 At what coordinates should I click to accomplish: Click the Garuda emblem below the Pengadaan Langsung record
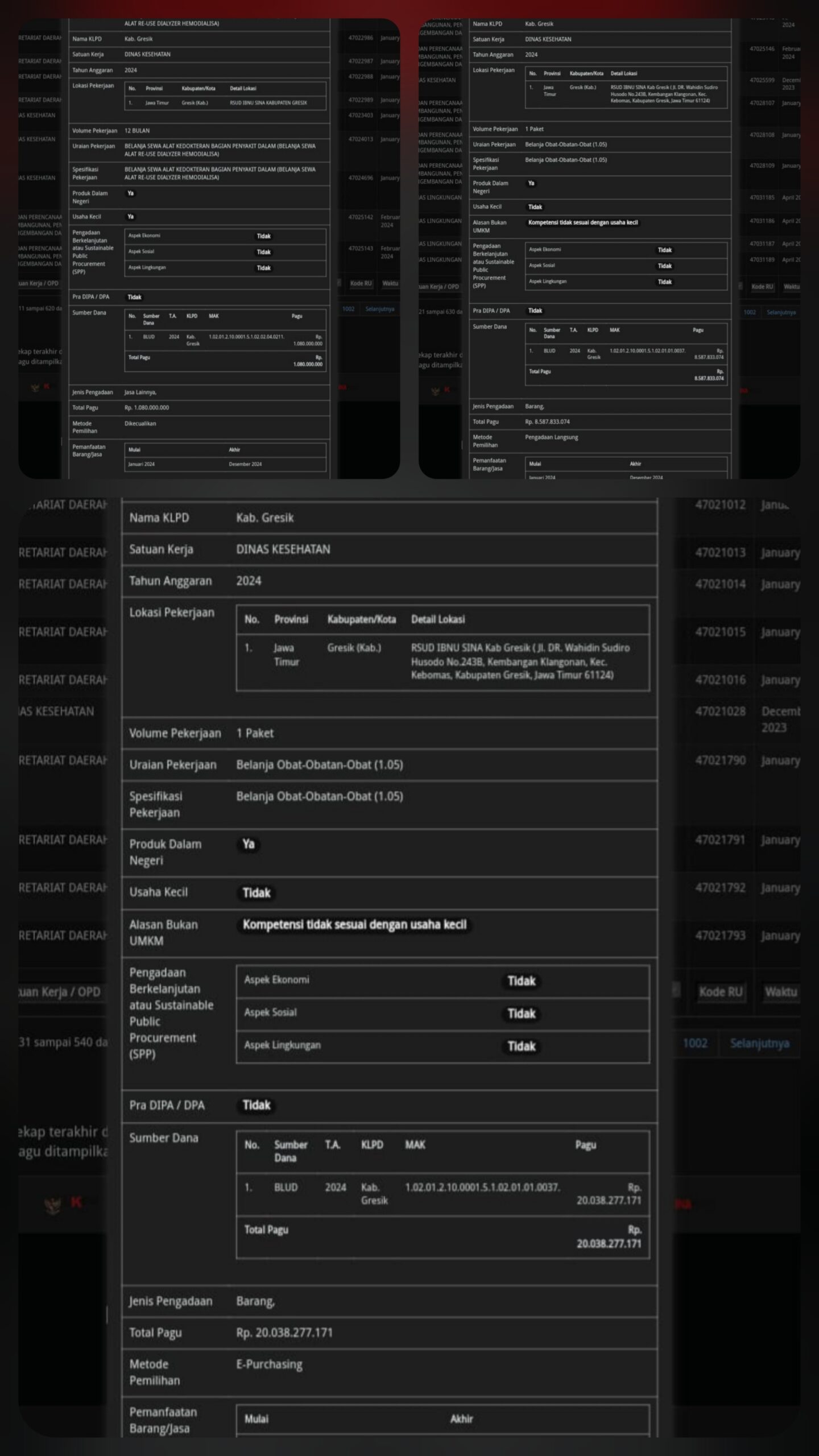pyautogui.click(x=436, y=390)
